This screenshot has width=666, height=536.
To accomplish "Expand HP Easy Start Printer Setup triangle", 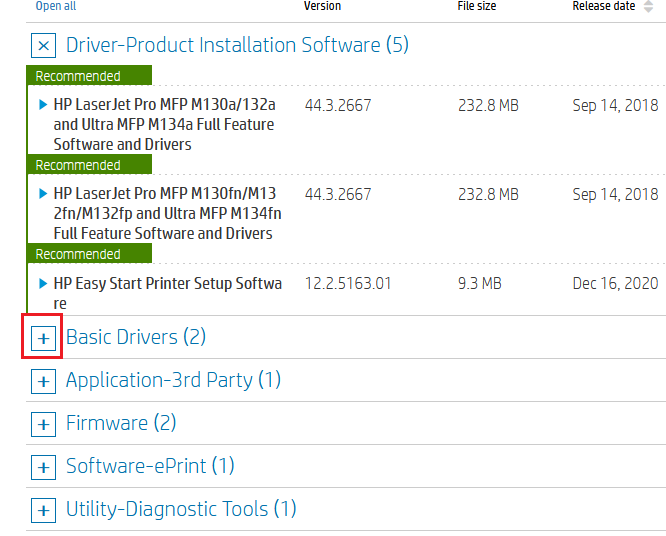I will tap(43, 283).
